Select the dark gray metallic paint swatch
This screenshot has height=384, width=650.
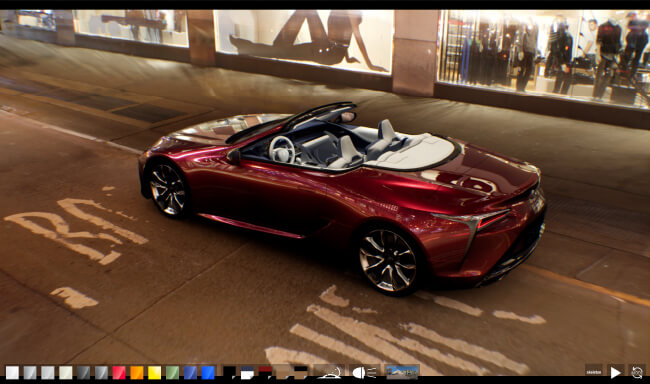point(83,372)
